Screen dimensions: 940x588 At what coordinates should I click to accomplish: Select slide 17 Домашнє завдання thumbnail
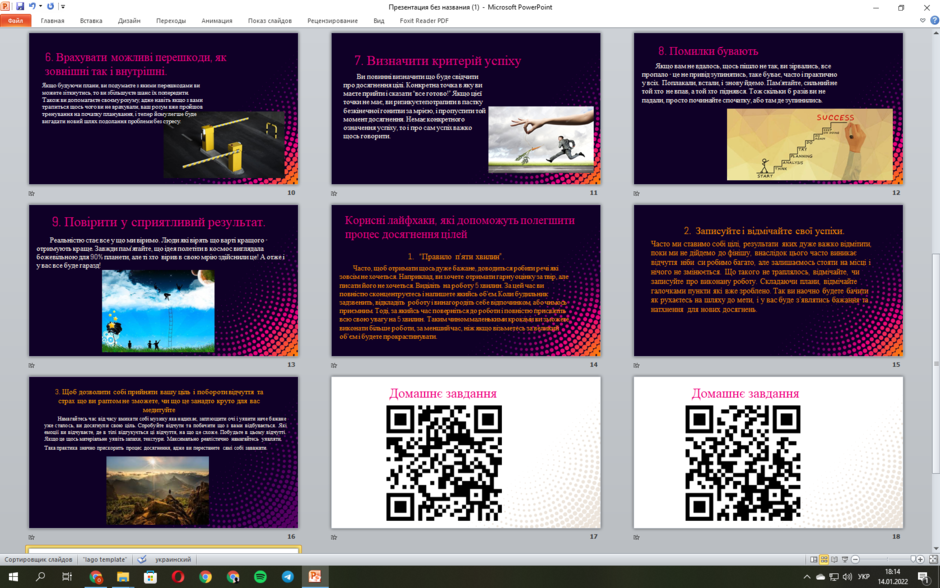tap(466, 453)
